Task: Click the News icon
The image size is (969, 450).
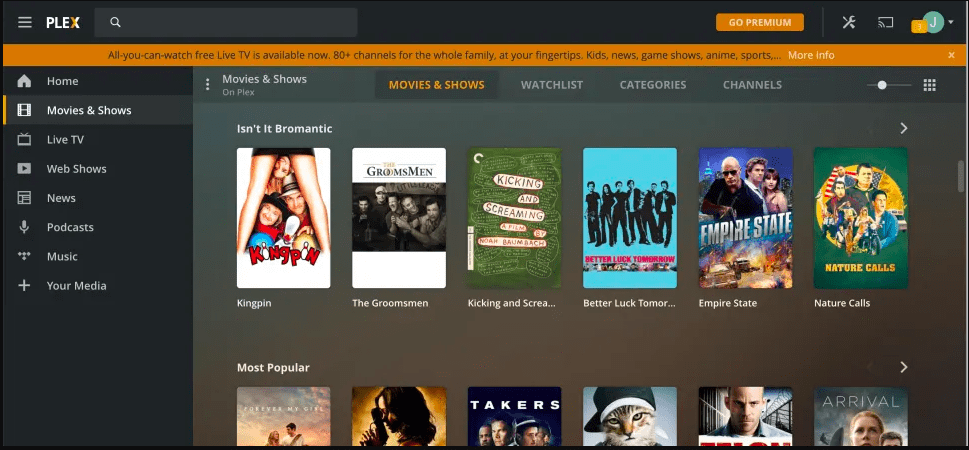Action: (x=24, y=198)
